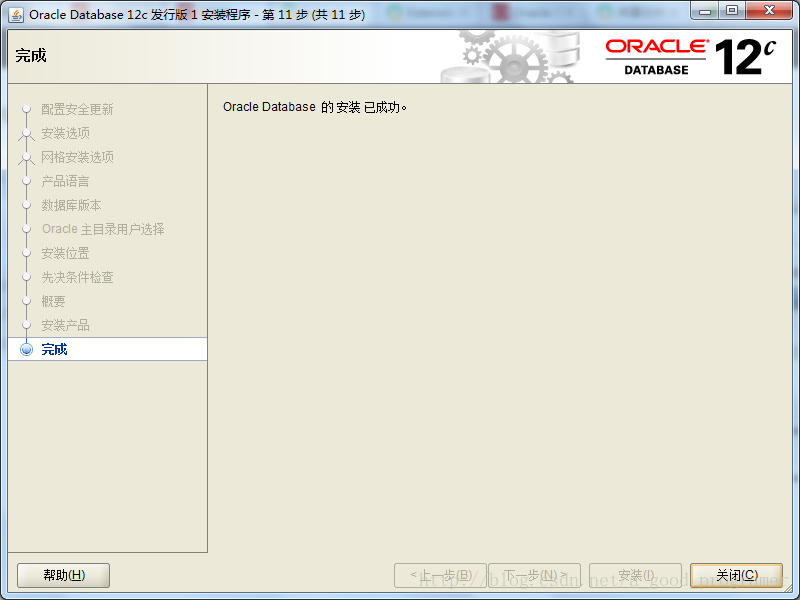Select the Oracle 主目录用户选择 step
800x600 pixels.
point(103,229)
